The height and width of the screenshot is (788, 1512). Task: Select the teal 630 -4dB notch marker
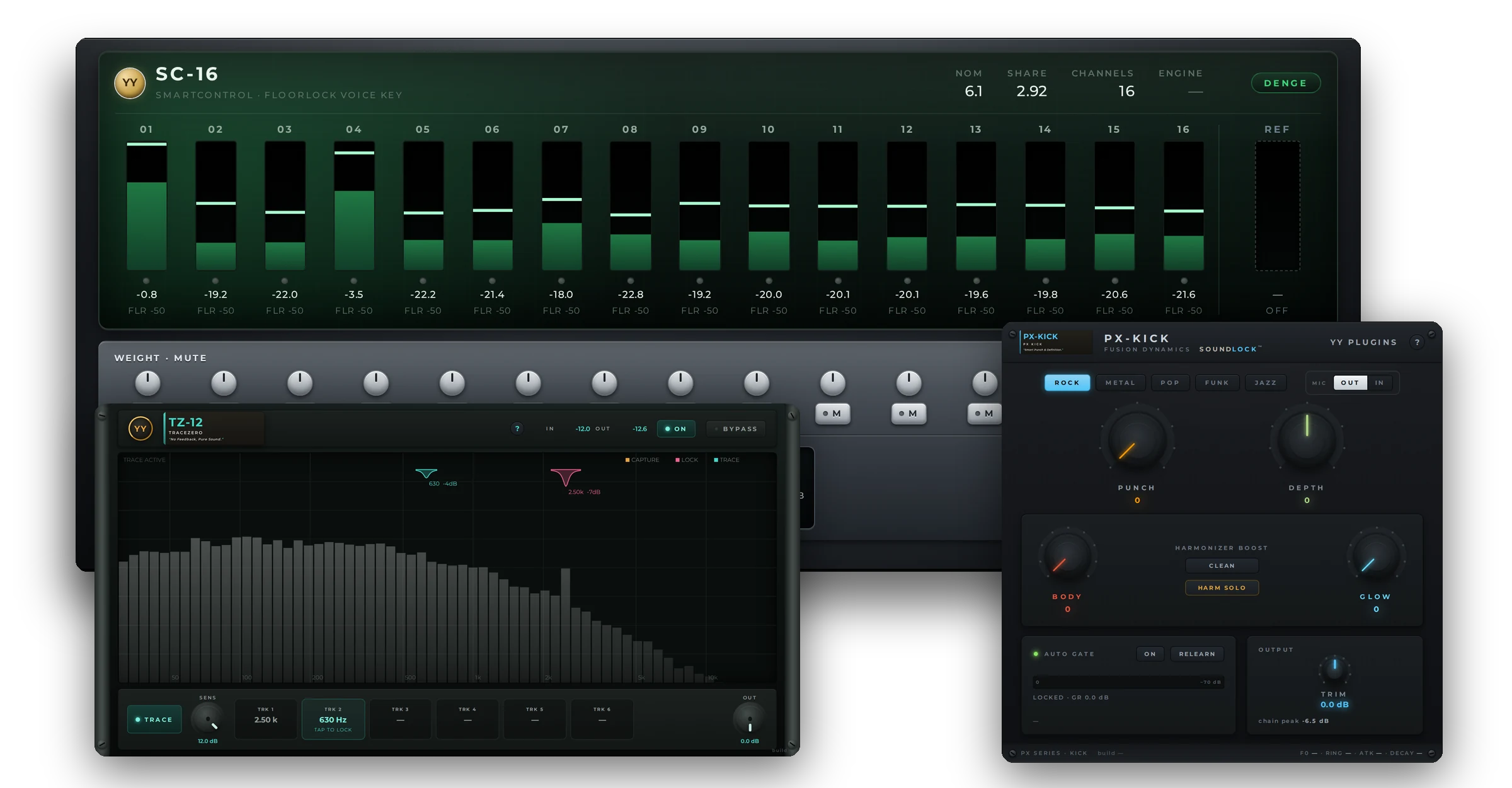(427, 473)
